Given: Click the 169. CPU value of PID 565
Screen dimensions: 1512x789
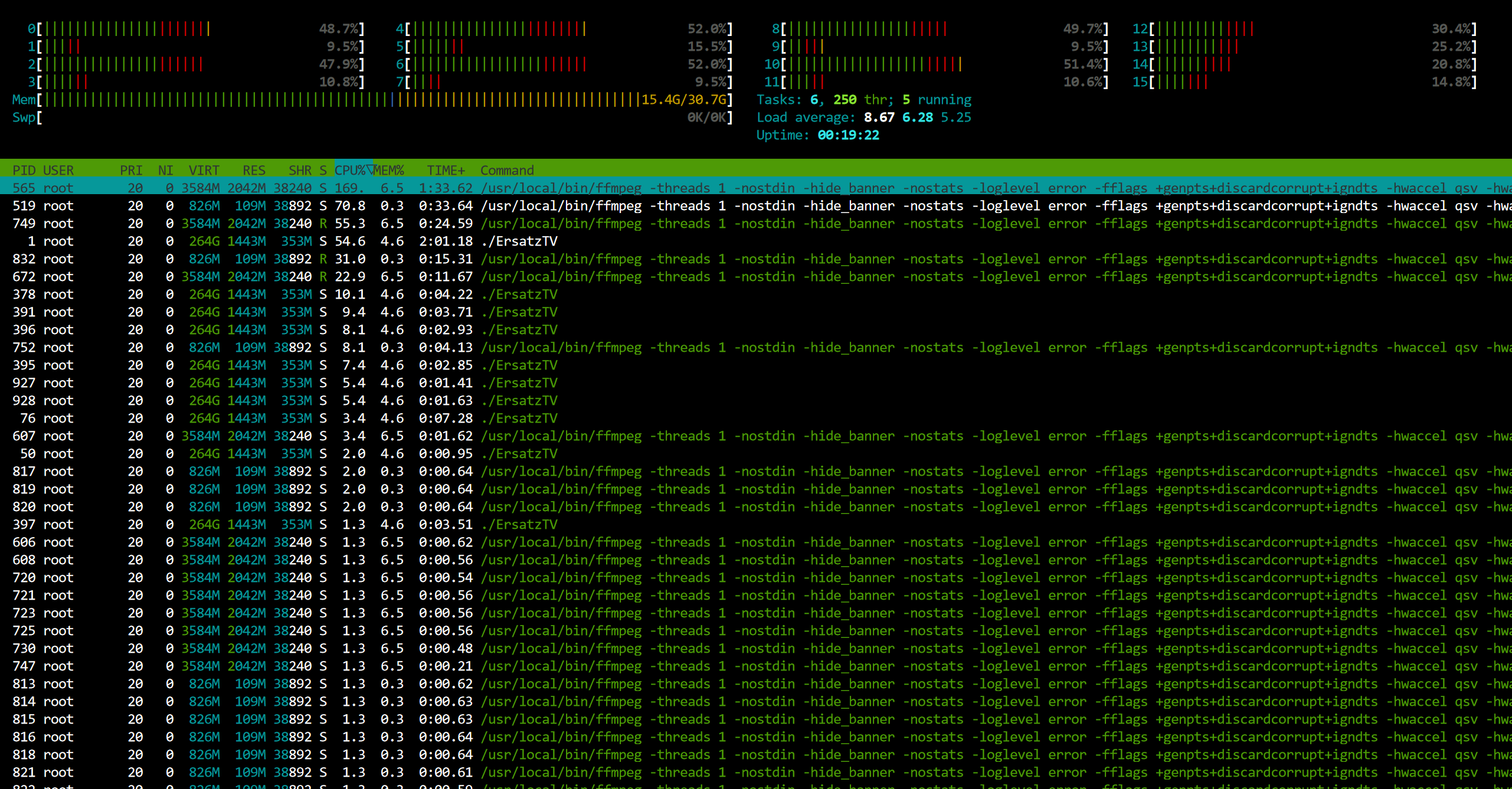Looking at the screenshot, I should [350, 188].
